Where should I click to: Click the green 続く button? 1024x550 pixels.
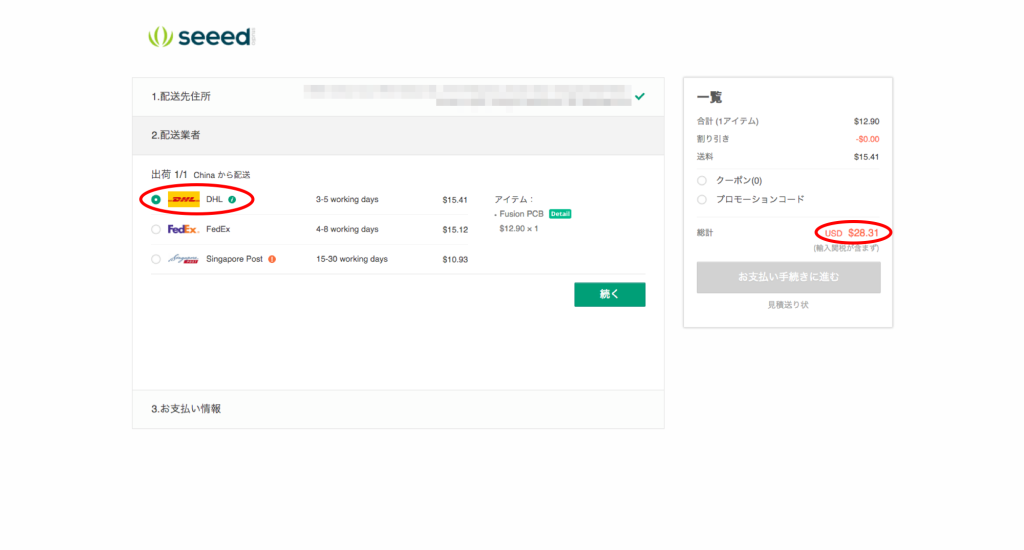pos(609,294)
